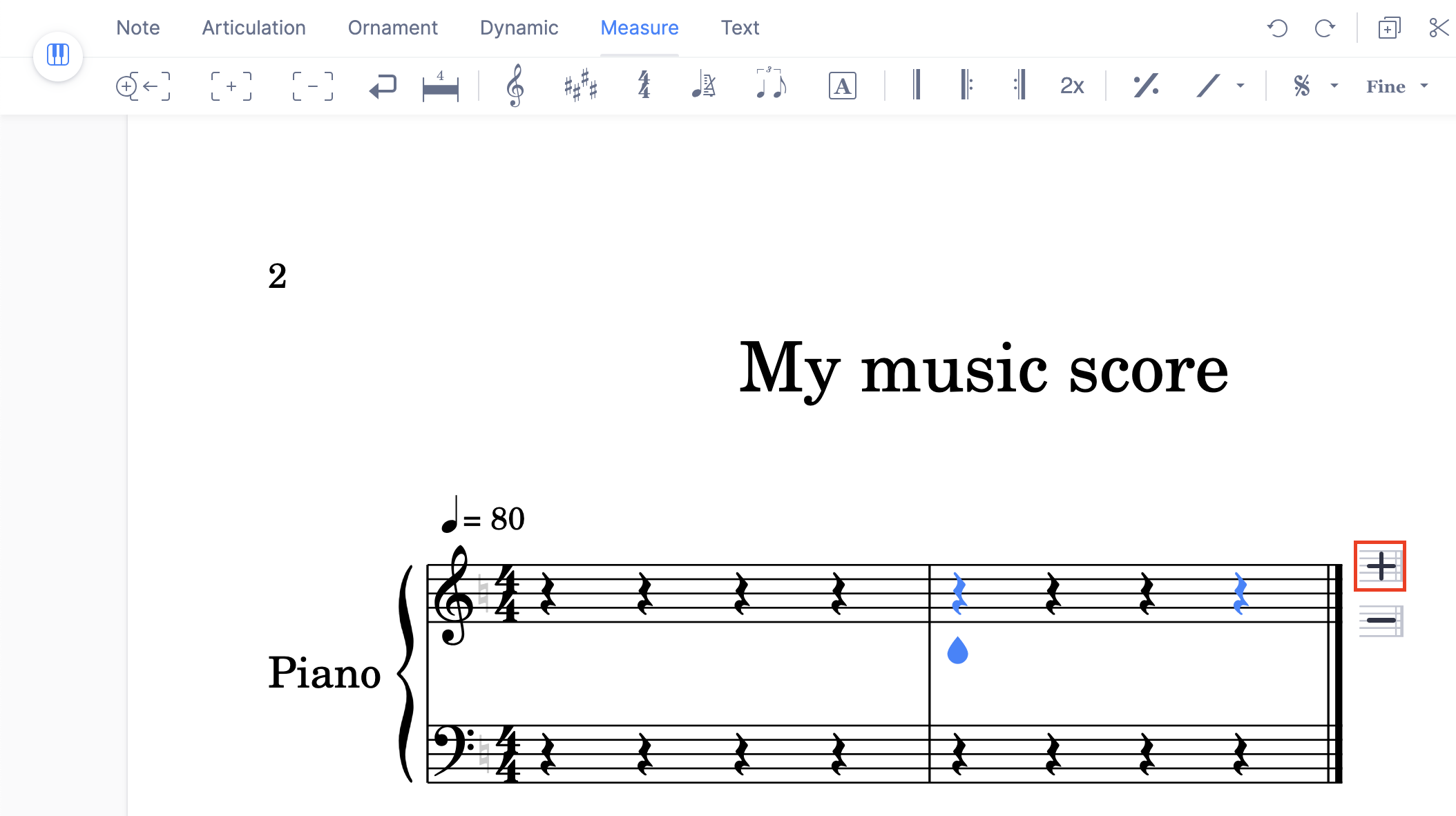Insert a multi-measure rest
Screen dimensions: 1456x816
point(440,86)
